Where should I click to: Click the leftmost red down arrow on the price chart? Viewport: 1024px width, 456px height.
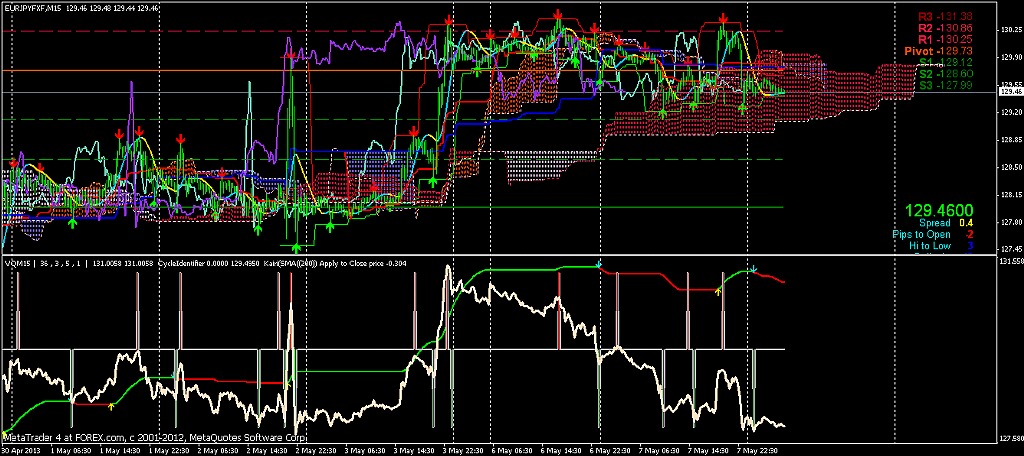14,163
